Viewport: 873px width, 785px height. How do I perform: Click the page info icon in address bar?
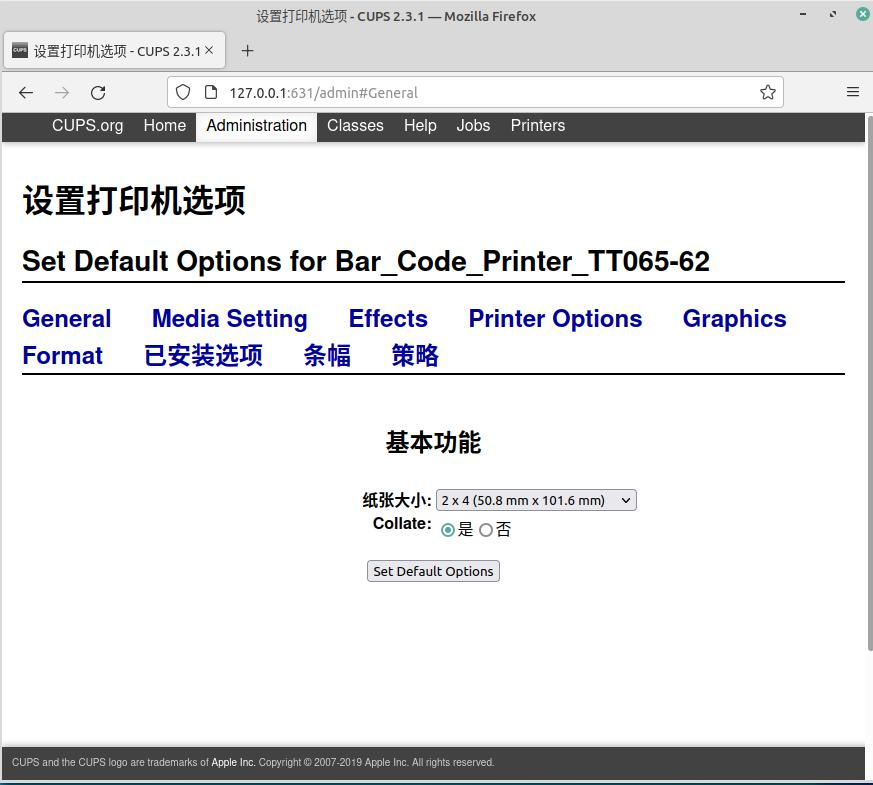pyautogui.click(x=210, y=93)
